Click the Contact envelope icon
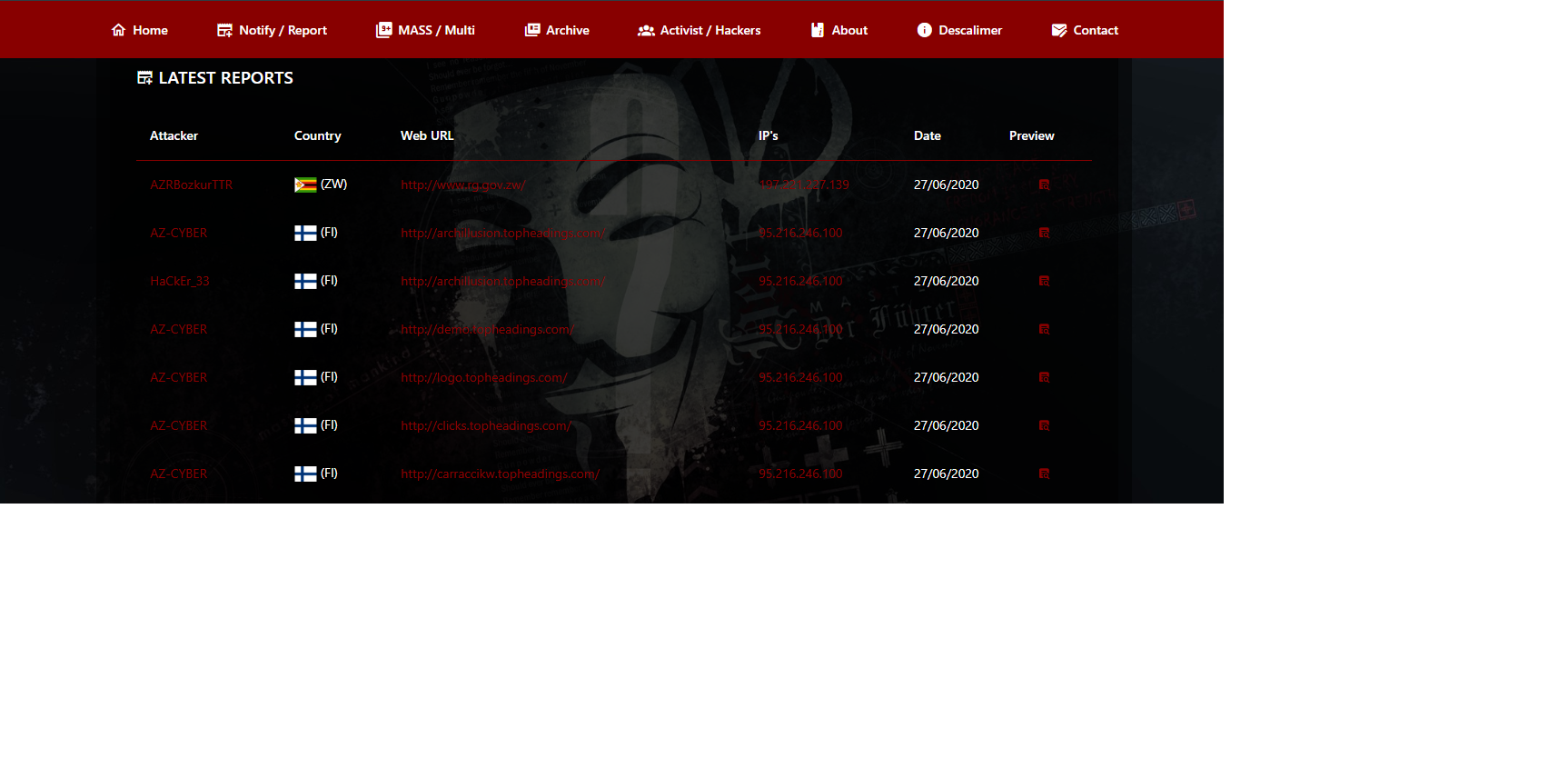1568x758 pixels. (x=1059, y=30)
